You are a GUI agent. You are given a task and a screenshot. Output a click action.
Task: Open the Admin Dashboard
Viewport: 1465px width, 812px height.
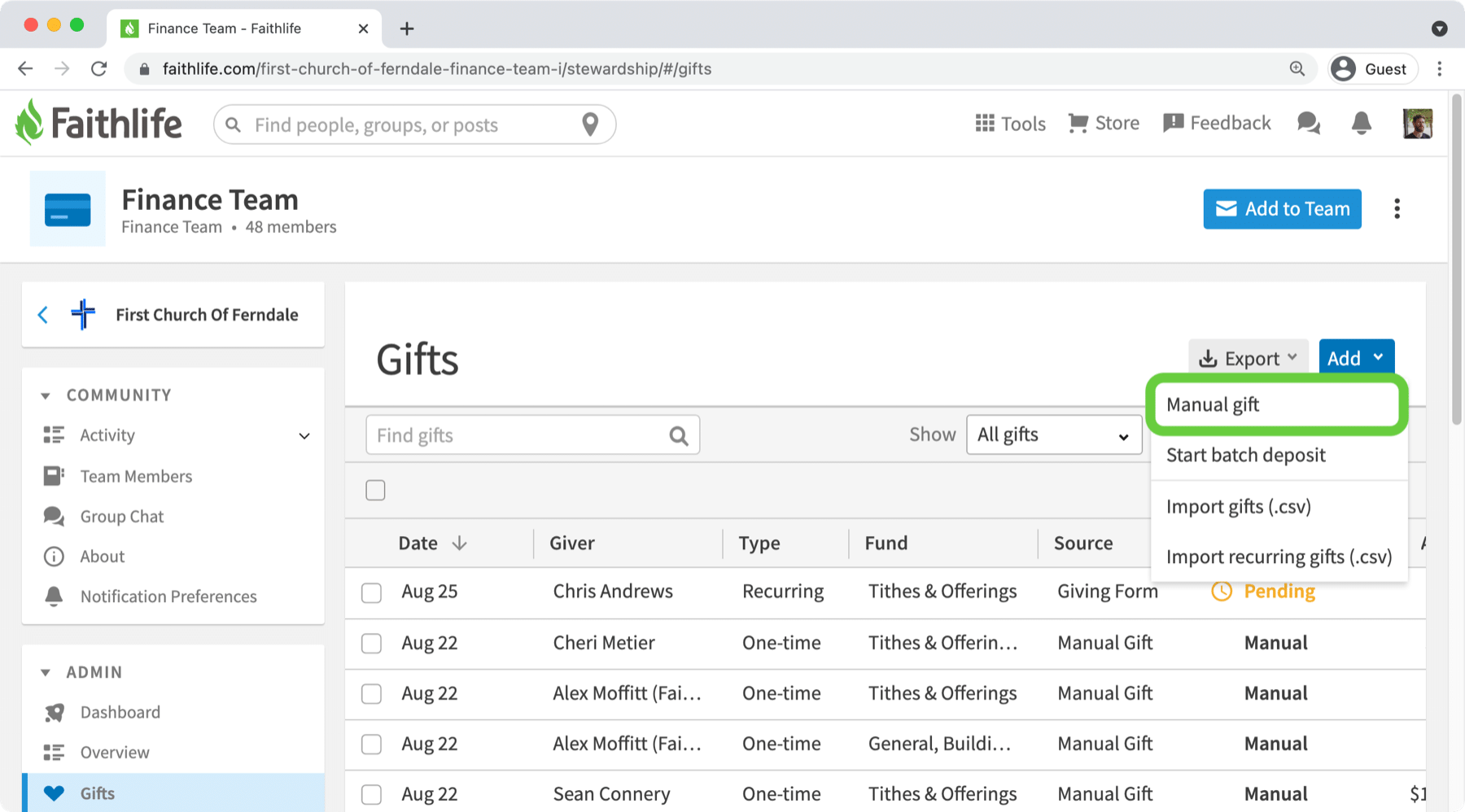click(120, 713)
